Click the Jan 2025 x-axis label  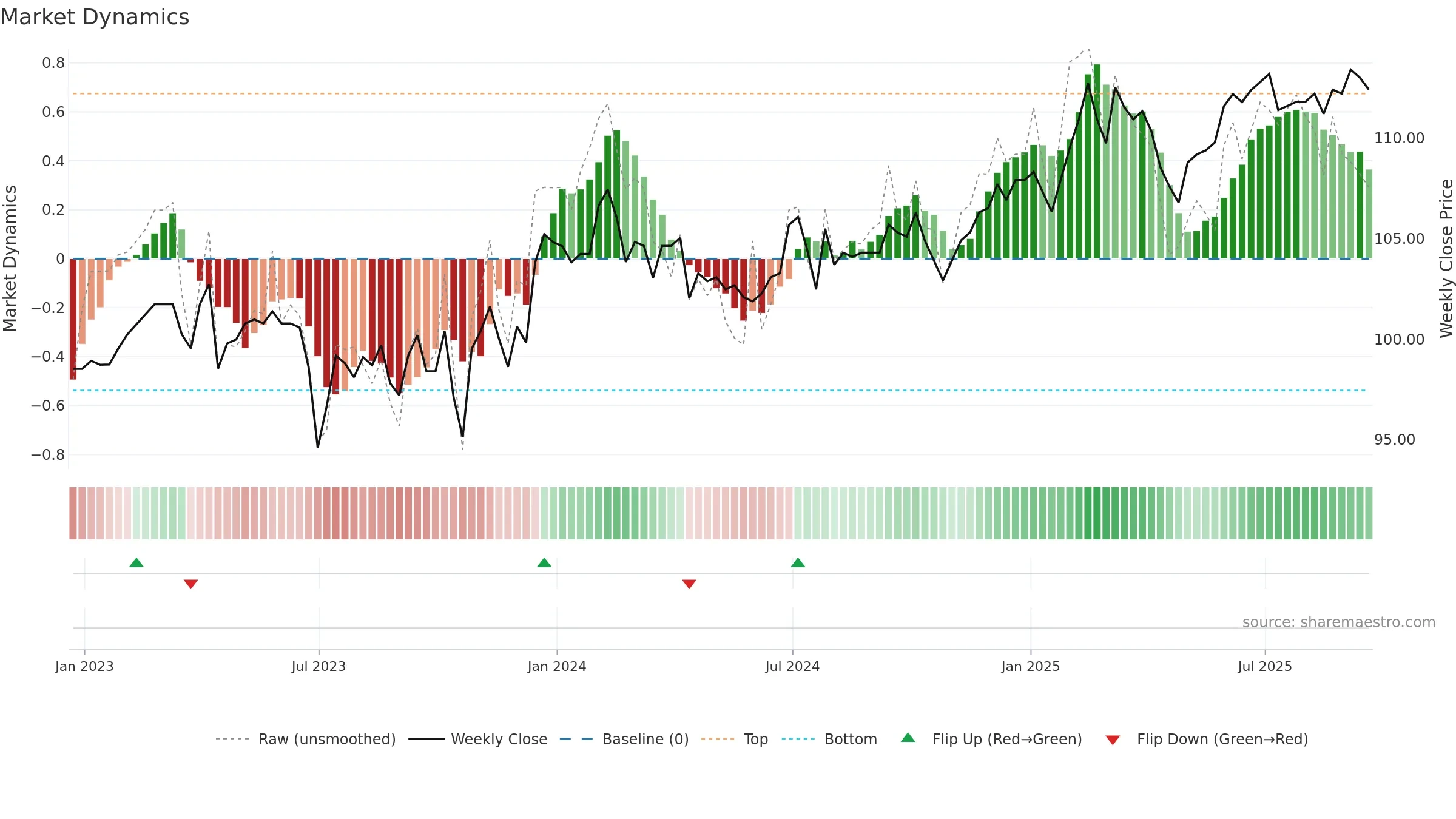pos(1031,666)
